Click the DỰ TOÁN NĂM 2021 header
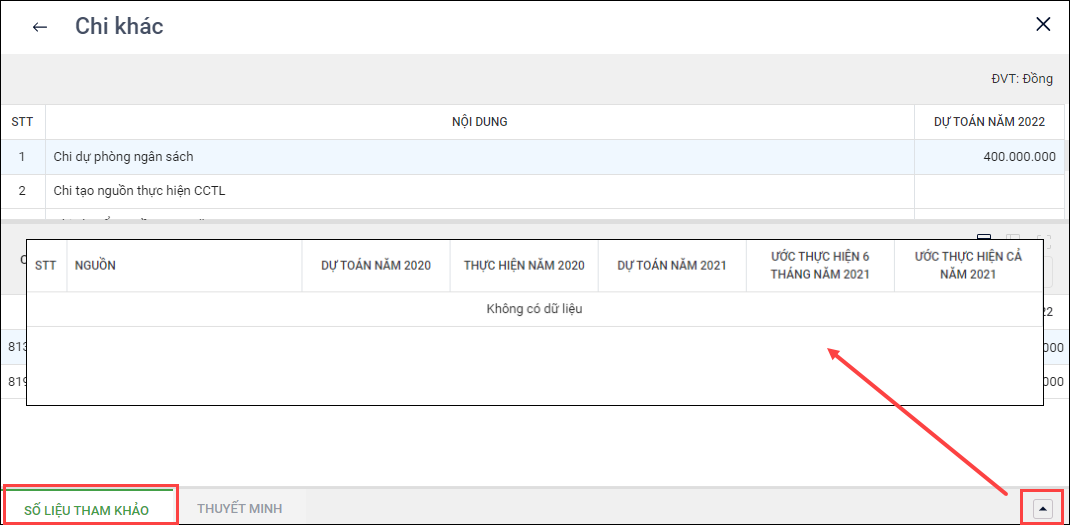This screenshot has width=1070, height=525. click(x=672, y=266)
